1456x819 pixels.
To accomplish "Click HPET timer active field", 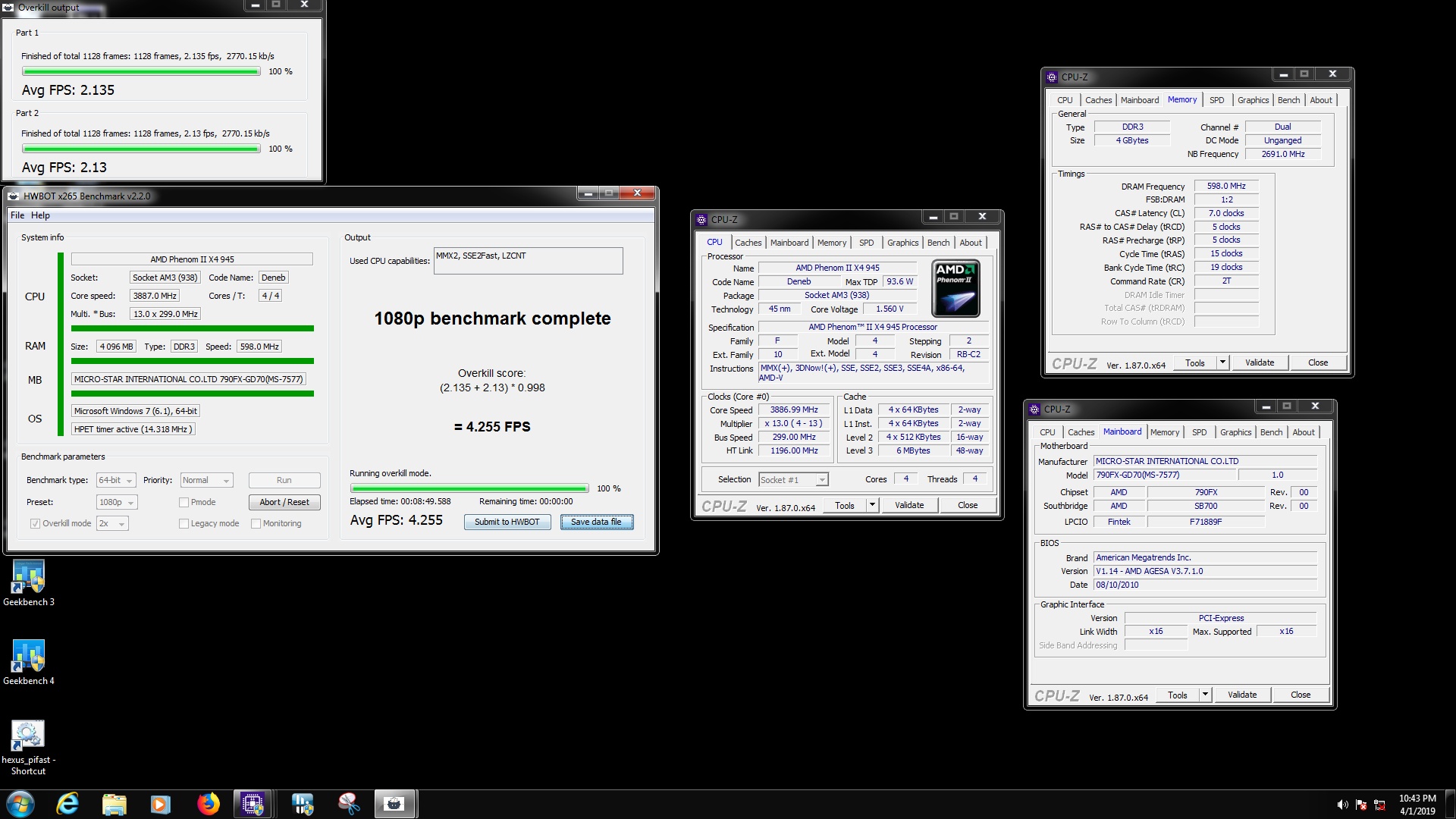I will click(133, 429).
